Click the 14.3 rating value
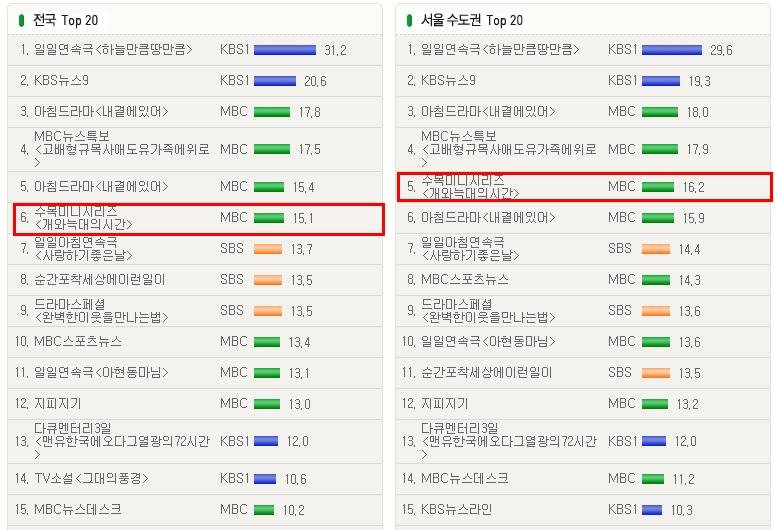 click(689, 280)
